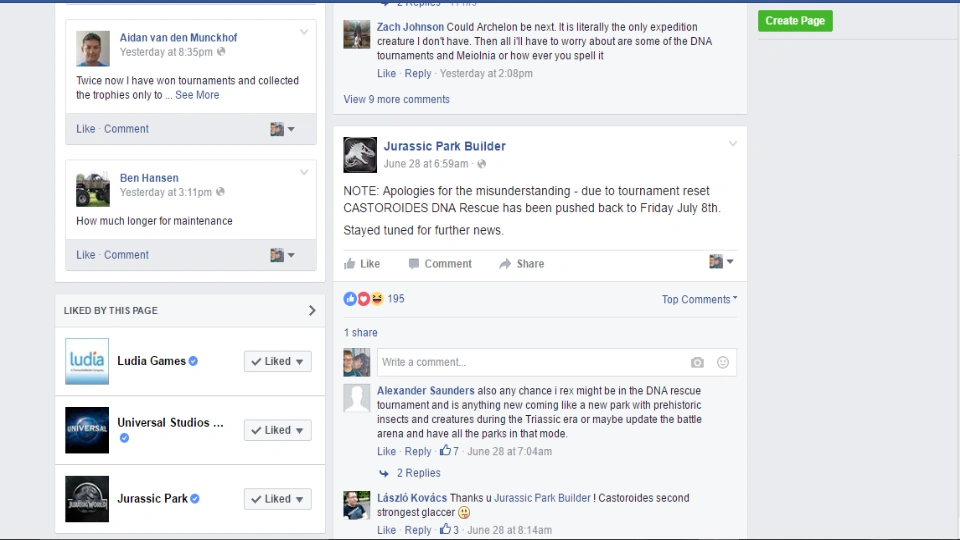The image size is (960, 540).
Task: Open See More on Aidan's post
Action: [197, 95]
